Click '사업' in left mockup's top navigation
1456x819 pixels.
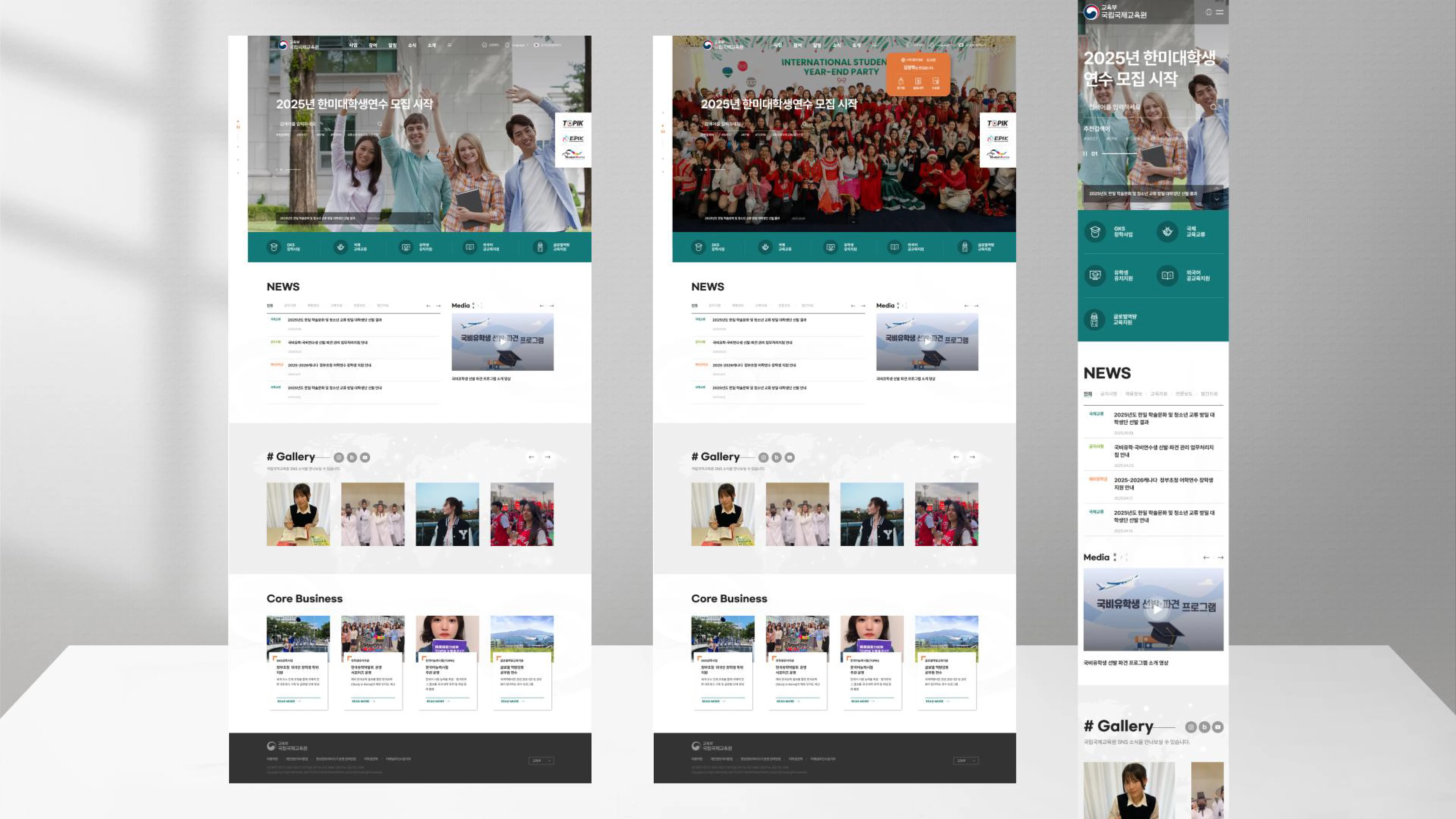[353, 45]
